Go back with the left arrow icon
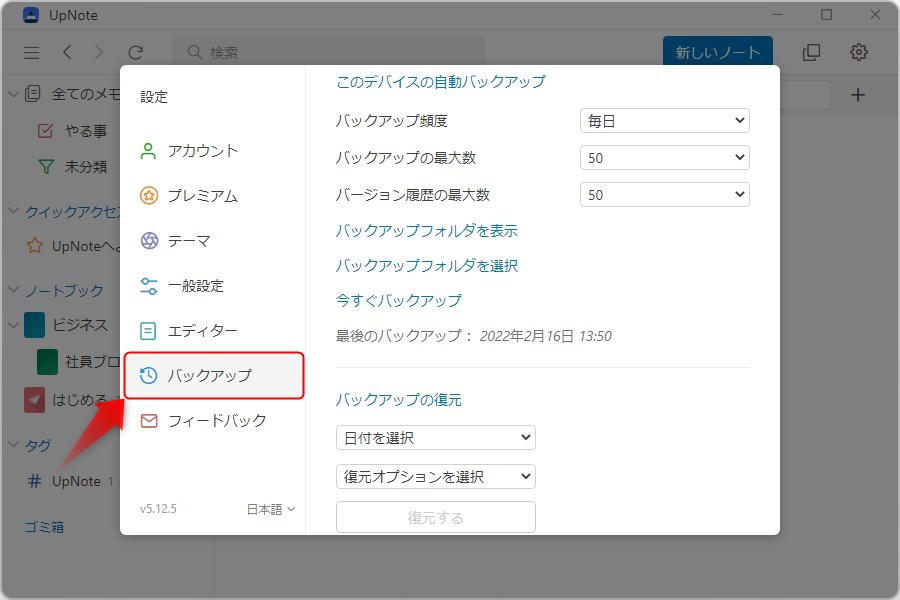 click(67, 52)
